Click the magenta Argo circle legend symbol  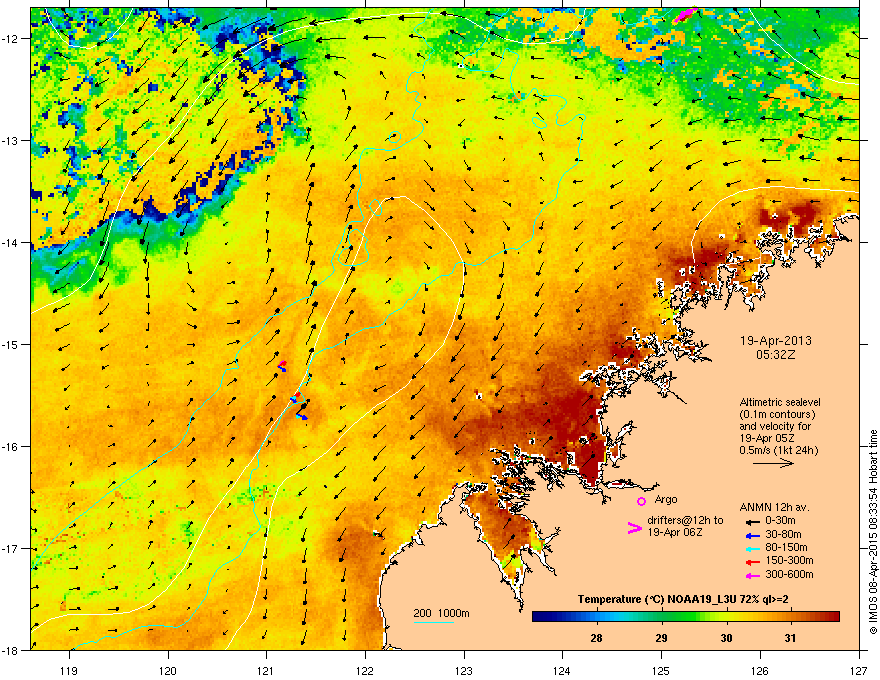pyautogui.click(x=641, y=501)
